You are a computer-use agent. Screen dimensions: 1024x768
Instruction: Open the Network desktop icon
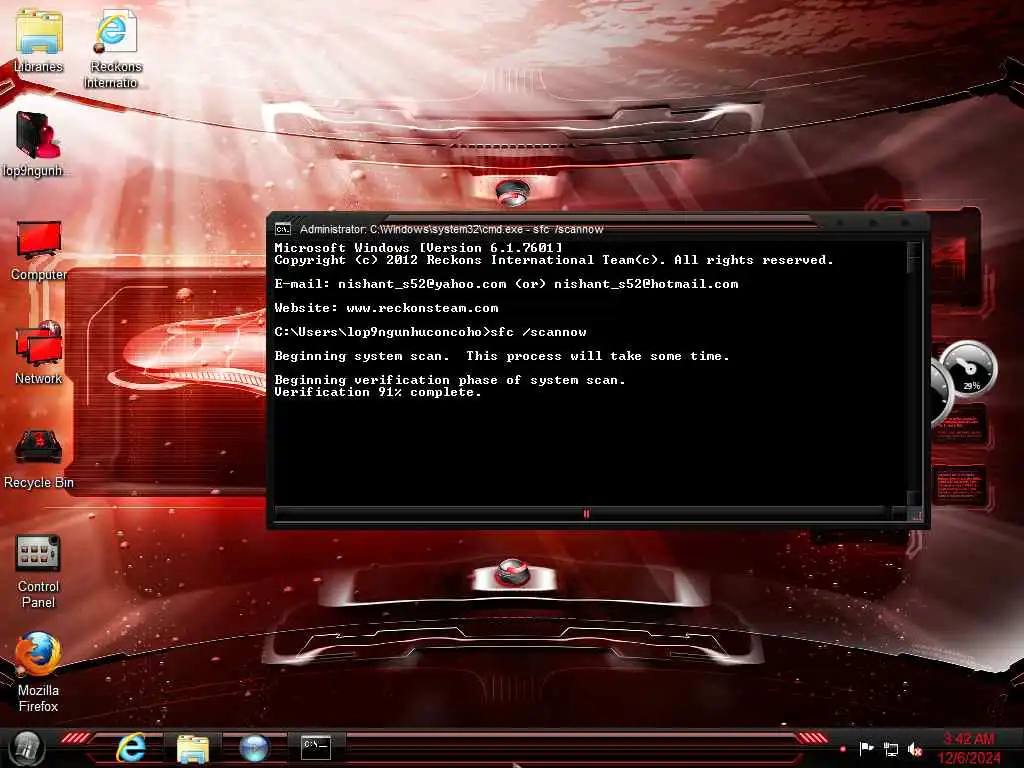39,353
